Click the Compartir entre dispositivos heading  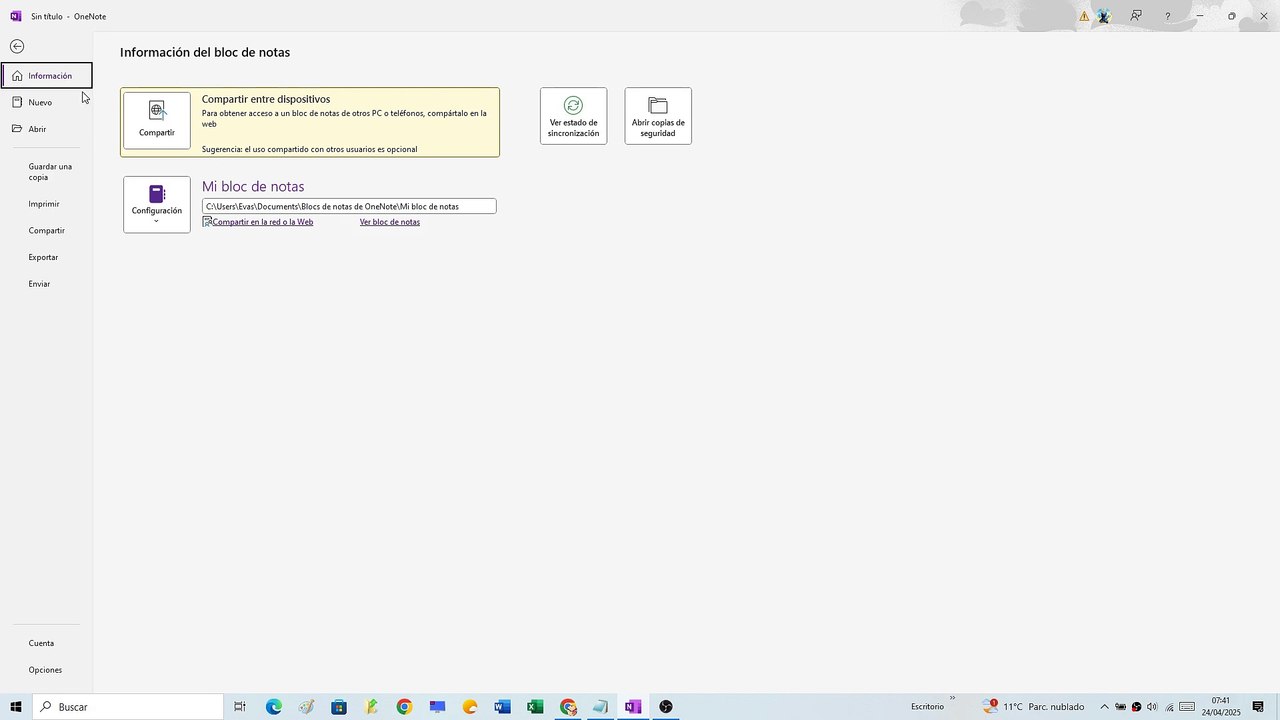click(x=266, y=99)
